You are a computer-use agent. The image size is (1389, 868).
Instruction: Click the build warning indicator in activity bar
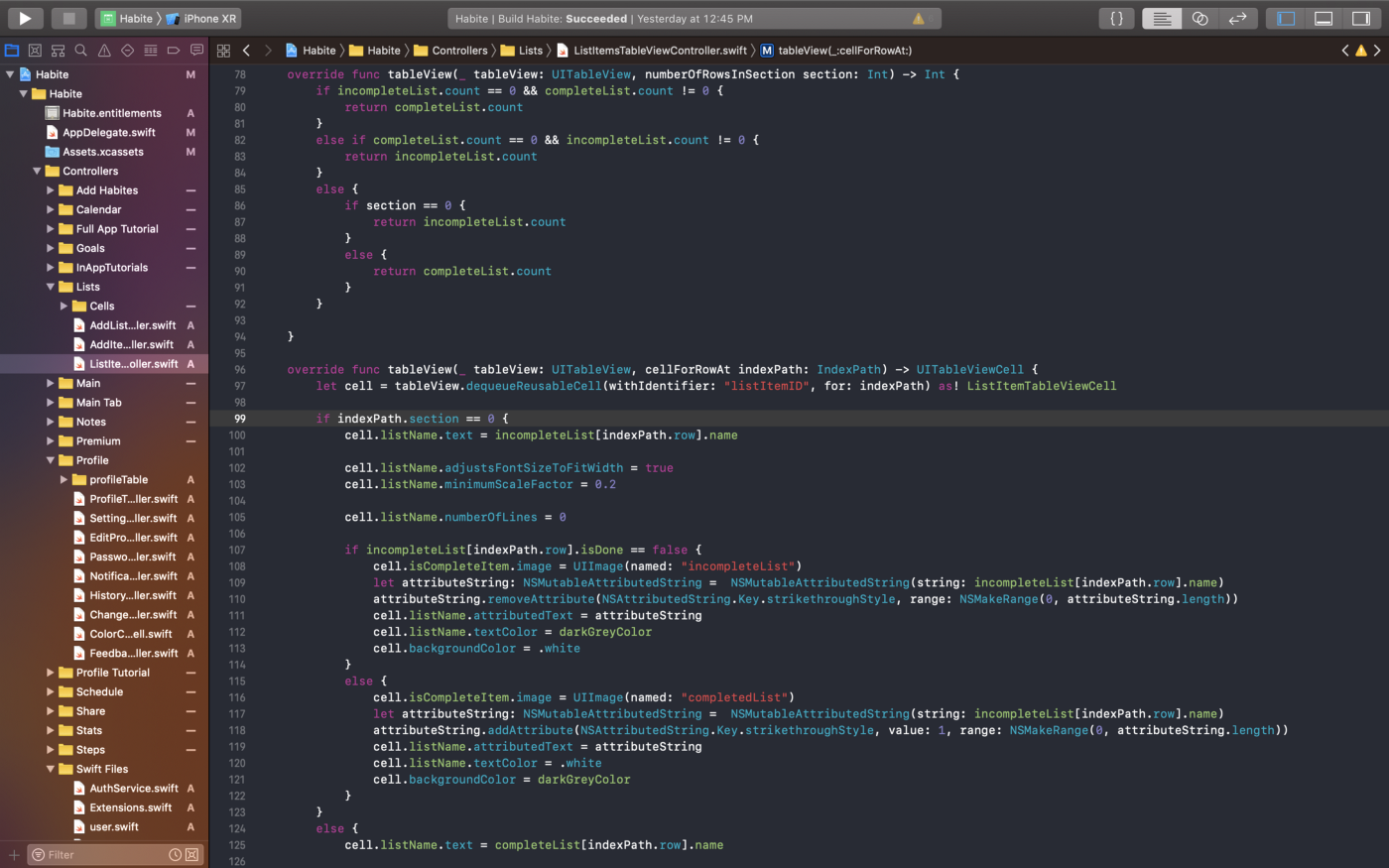click(x=918, y=18)
